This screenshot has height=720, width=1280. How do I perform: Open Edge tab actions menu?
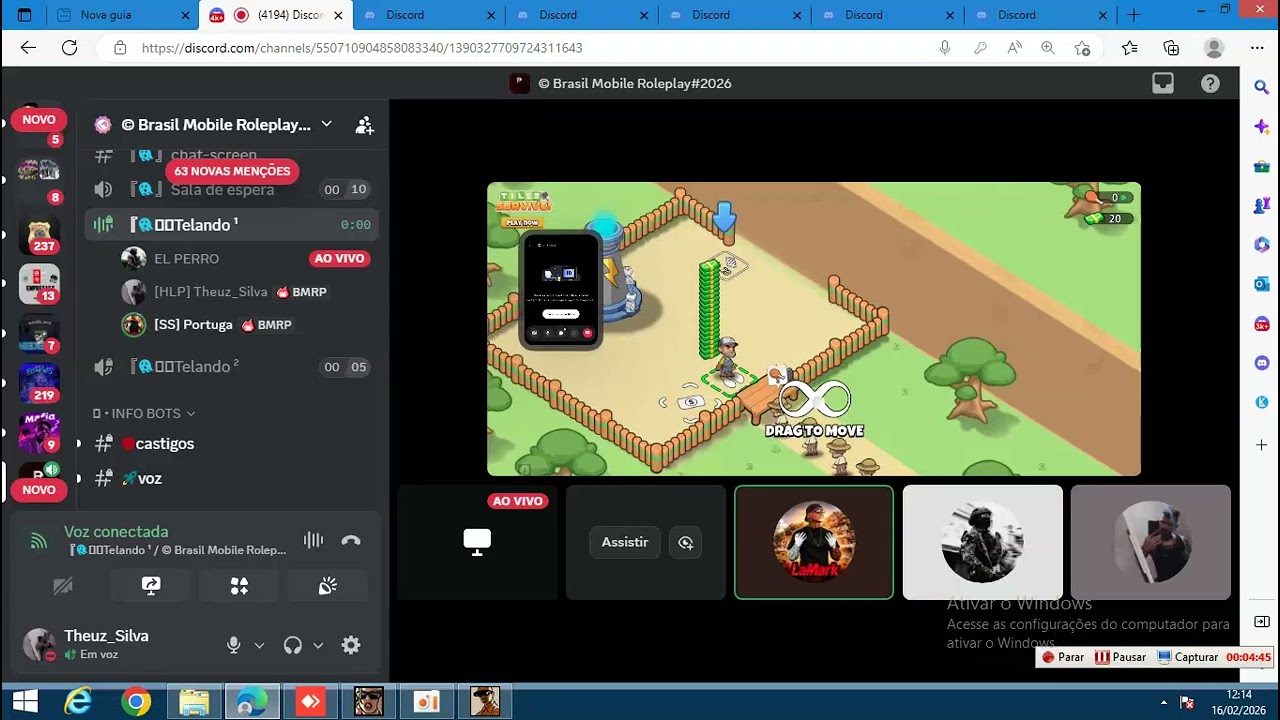tap(25, 15)
